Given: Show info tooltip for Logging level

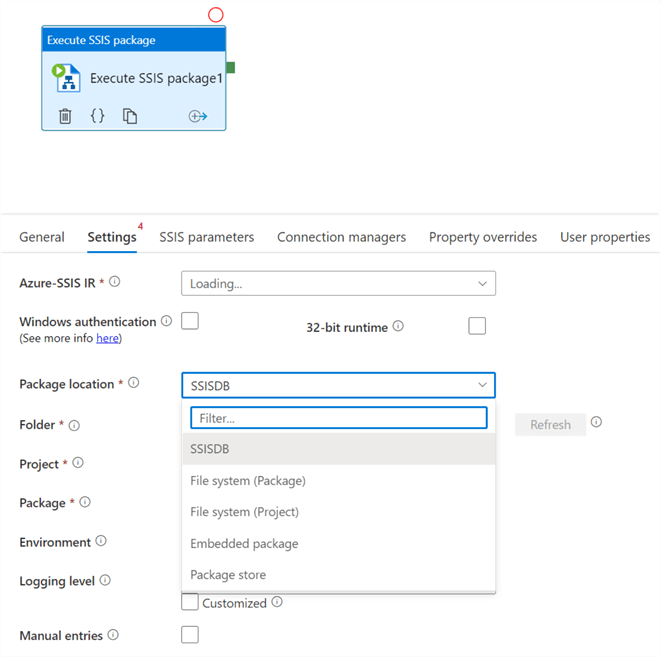Looking at the screenshot, I should [x=105, y=580].
